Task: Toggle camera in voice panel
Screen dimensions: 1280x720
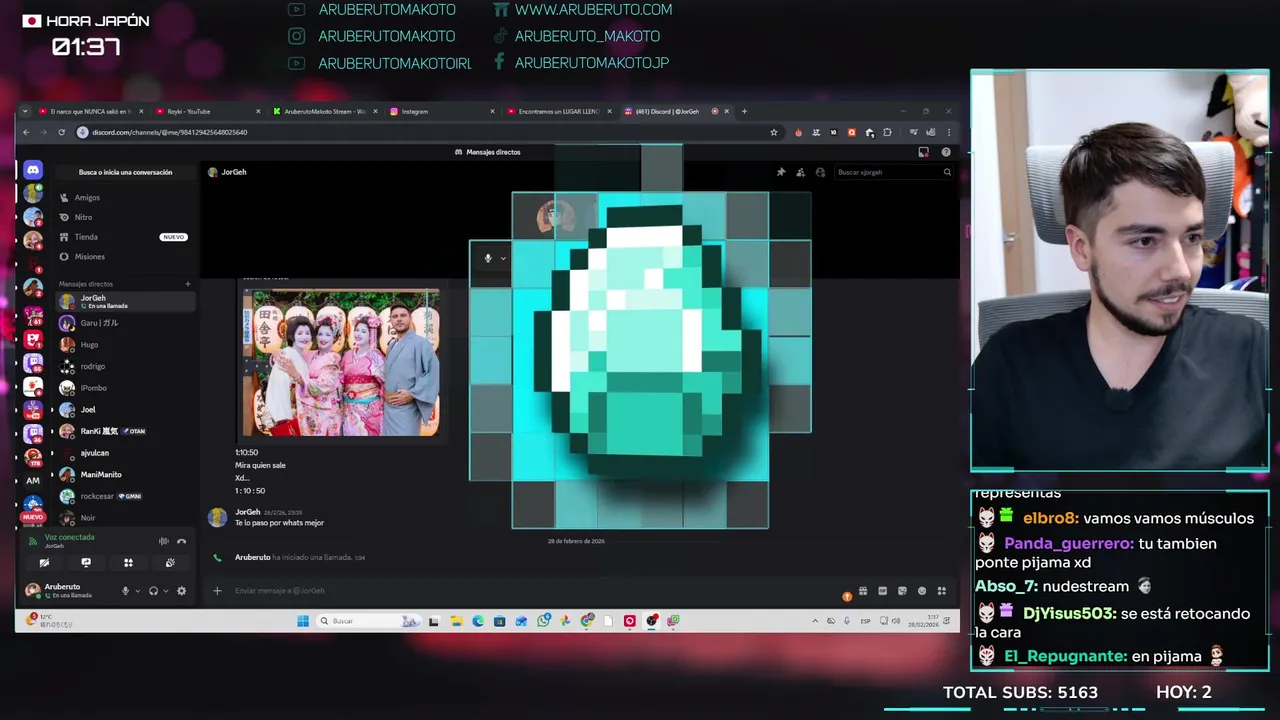Action: click(44, 563)
